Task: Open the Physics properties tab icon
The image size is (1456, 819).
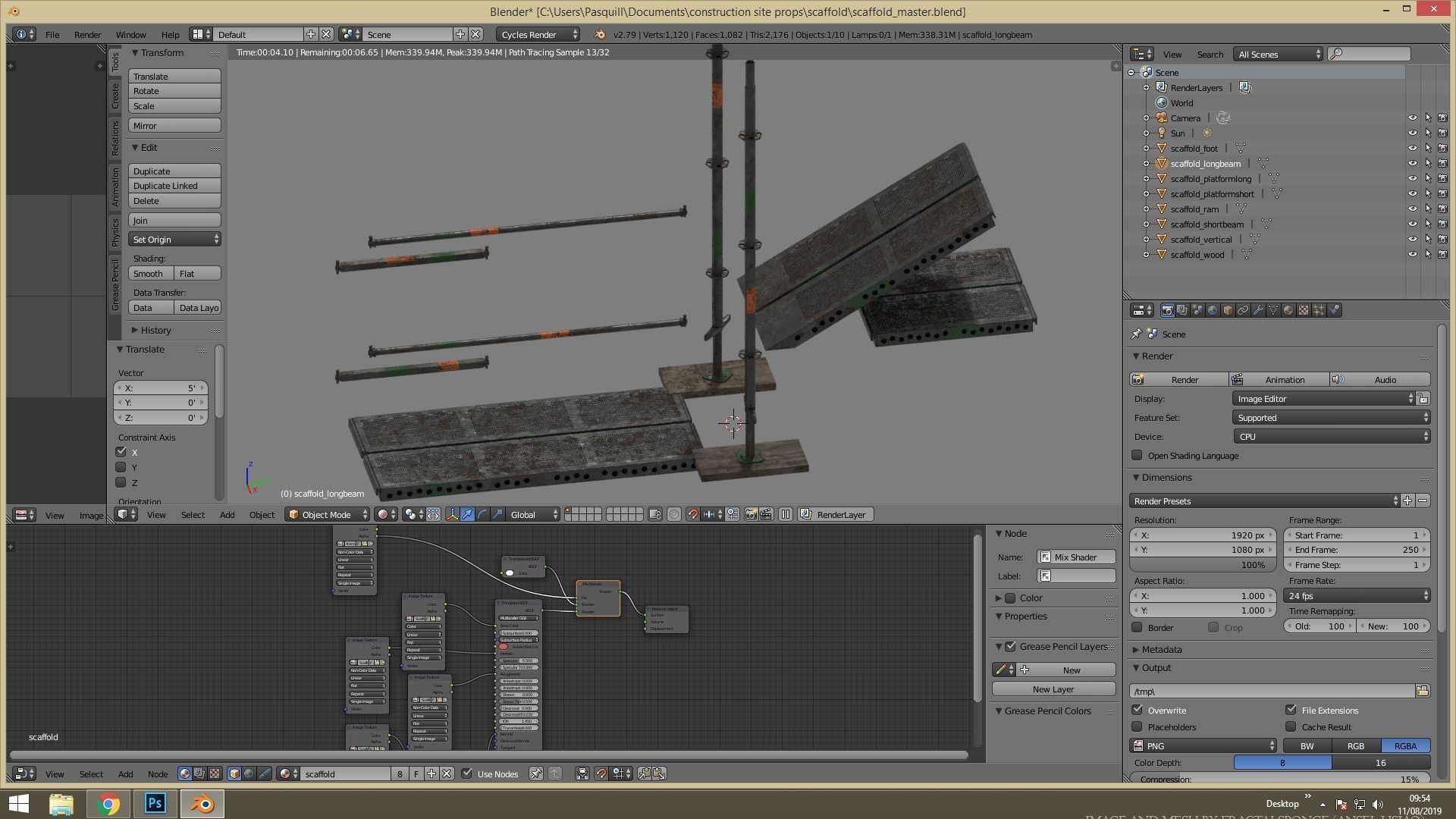Action: point(1334,310)
